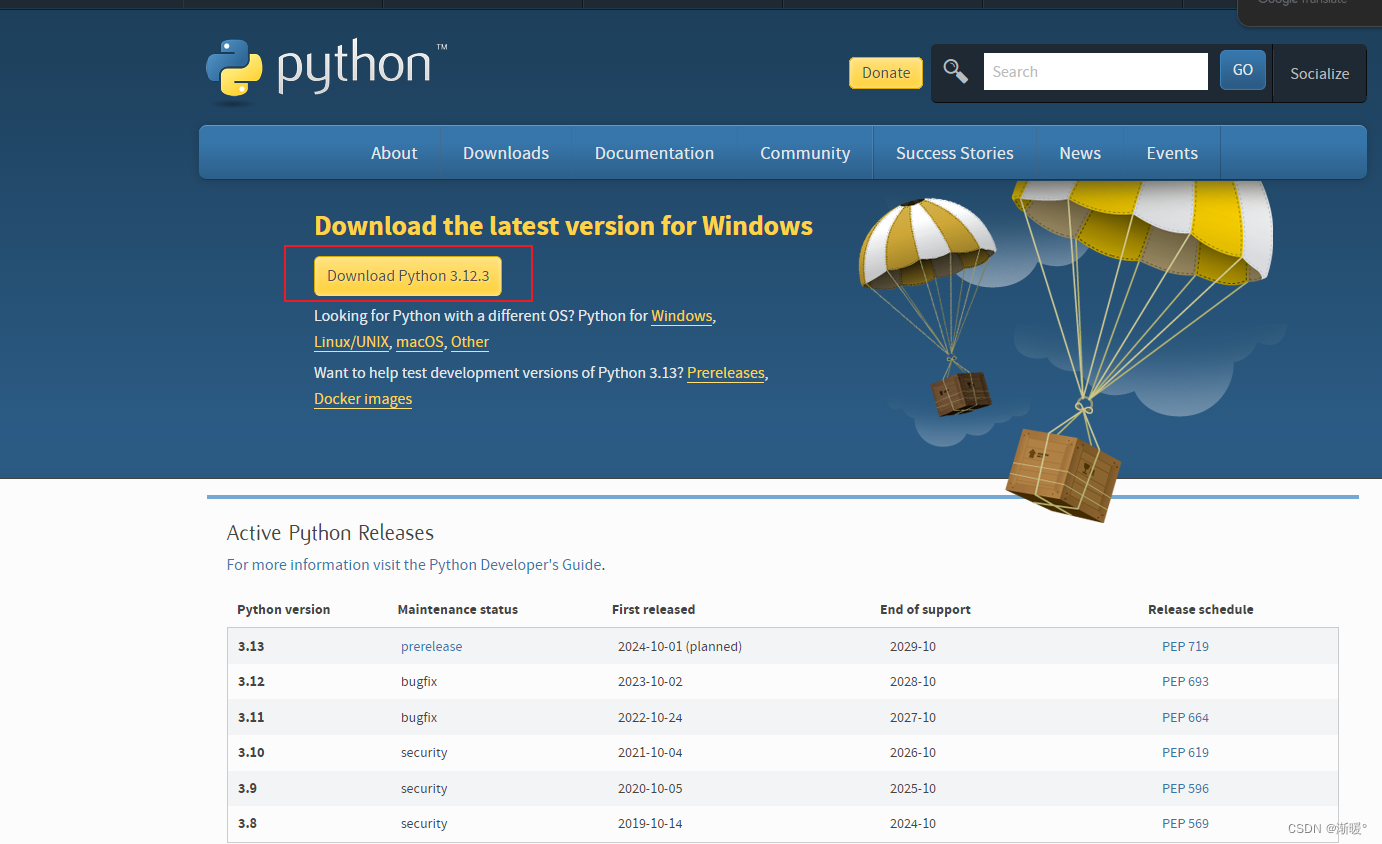Follow the macOS link
Image resolution: width=1382 pixels, height=844 pixels.
pos(420,342)
